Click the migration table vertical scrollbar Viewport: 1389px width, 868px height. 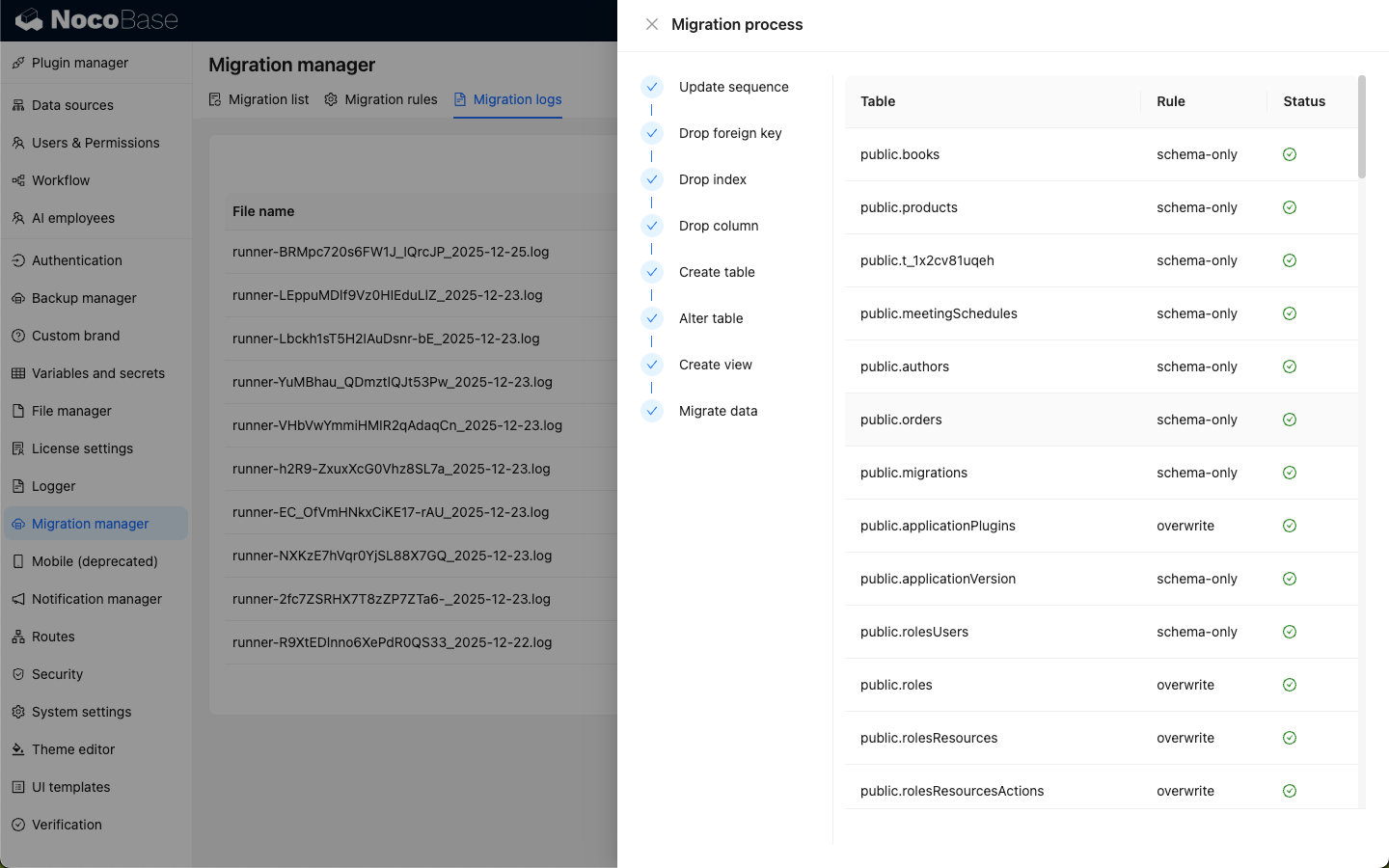click(x=1362, y=127)
